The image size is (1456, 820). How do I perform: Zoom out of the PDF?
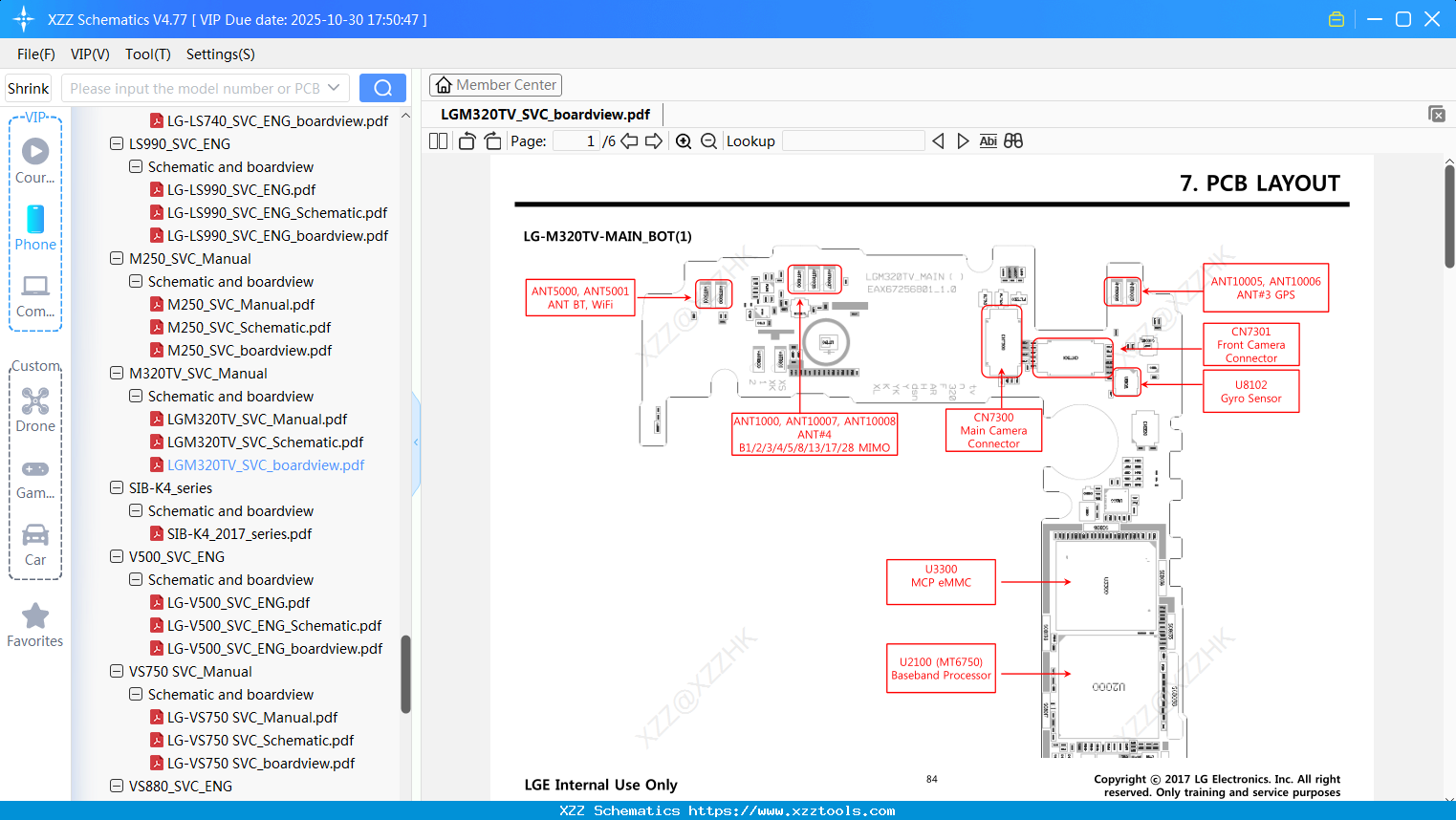click(x=708, y=141)
